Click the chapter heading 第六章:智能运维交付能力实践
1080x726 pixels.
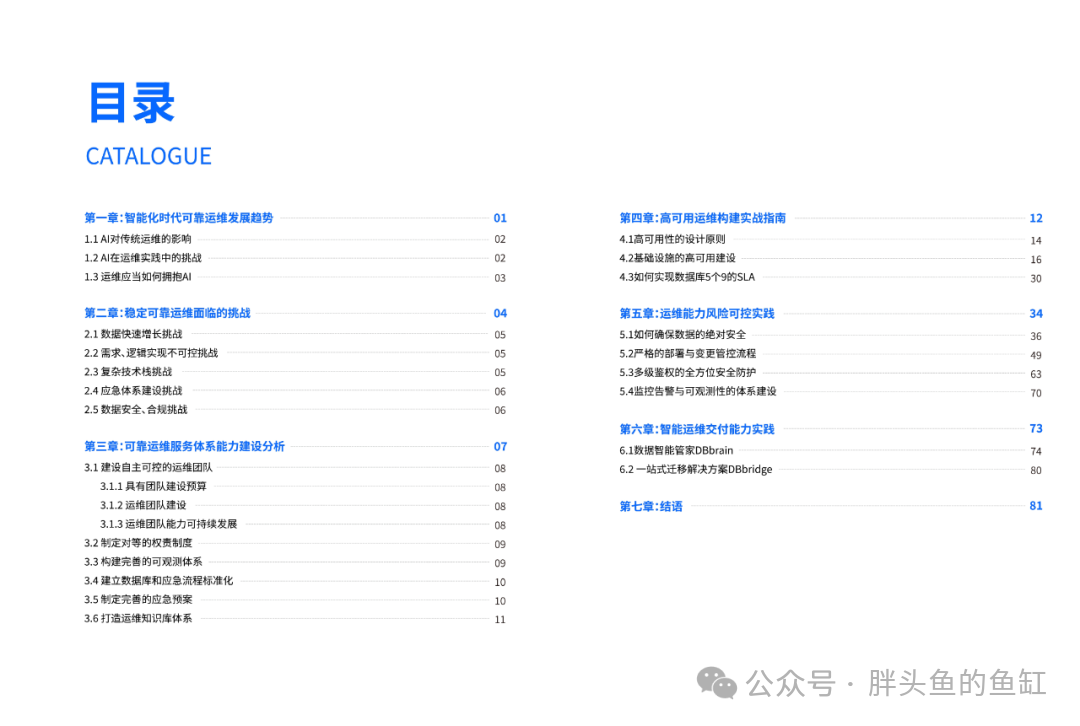tap(697, 430)
